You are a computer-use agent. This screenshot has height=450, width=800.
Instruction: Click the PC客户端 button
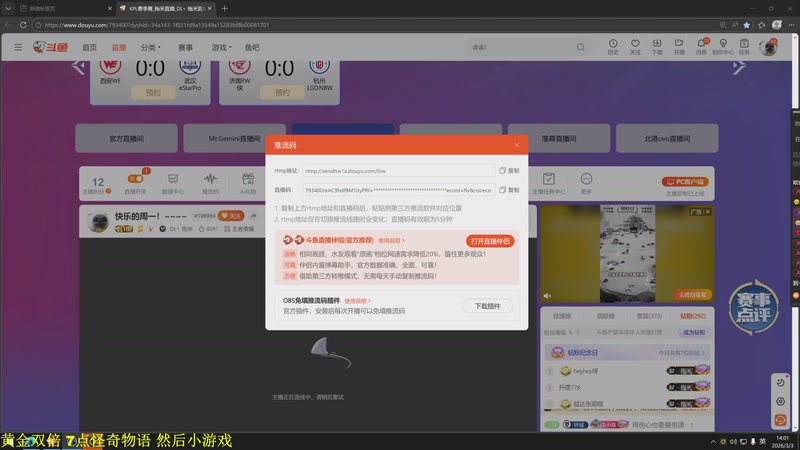(685, 182)
